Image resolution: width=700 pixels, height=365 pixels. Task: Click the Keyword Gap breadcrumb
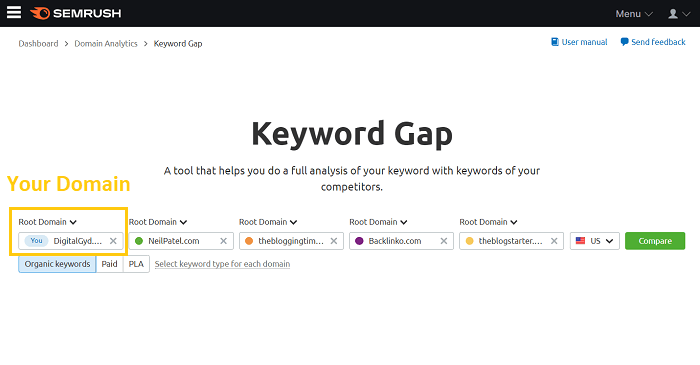178,44
